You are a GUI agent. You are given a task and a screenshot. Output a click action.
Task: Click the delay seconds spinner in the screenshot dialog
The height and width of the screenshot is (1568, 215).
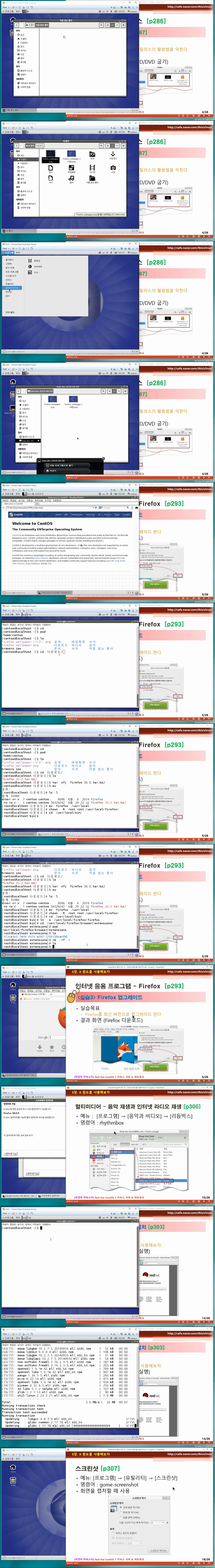coord(154,1522)
